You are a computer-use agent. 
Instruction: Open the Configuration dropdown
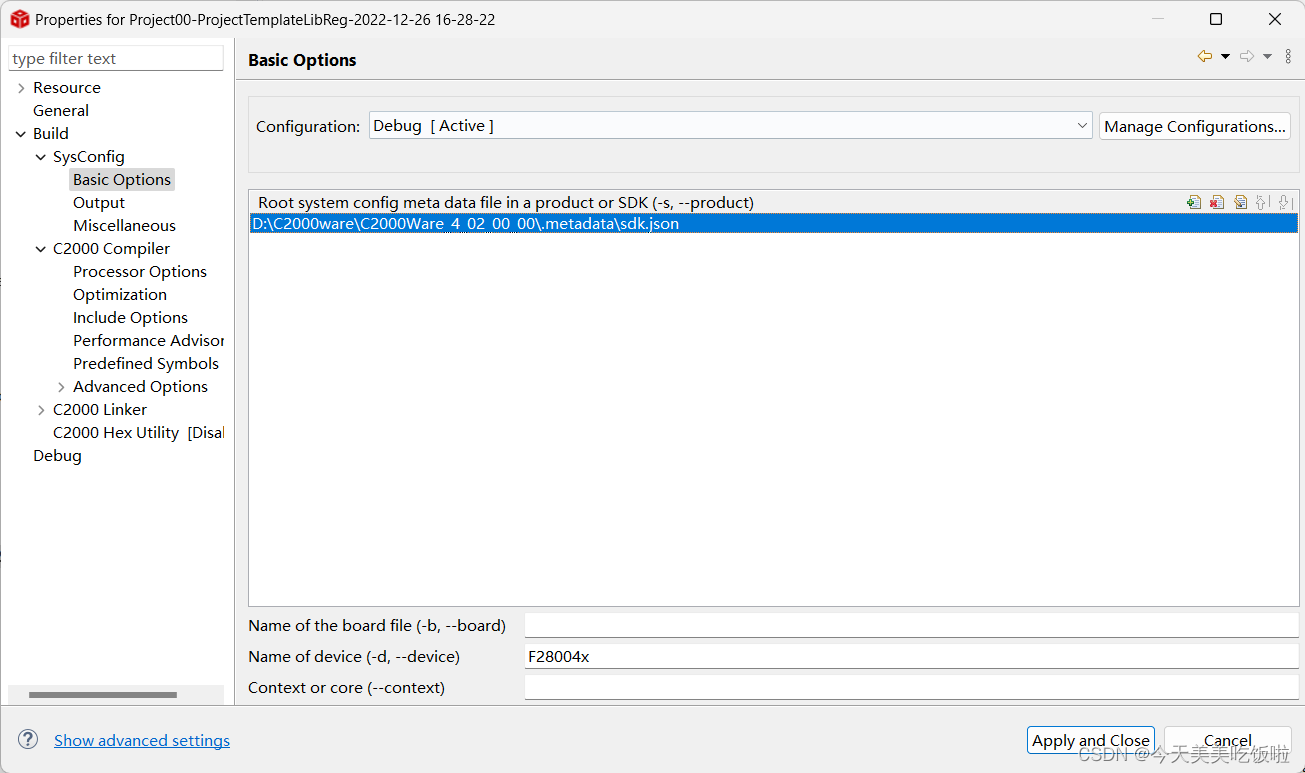click(x=730, y=126)
